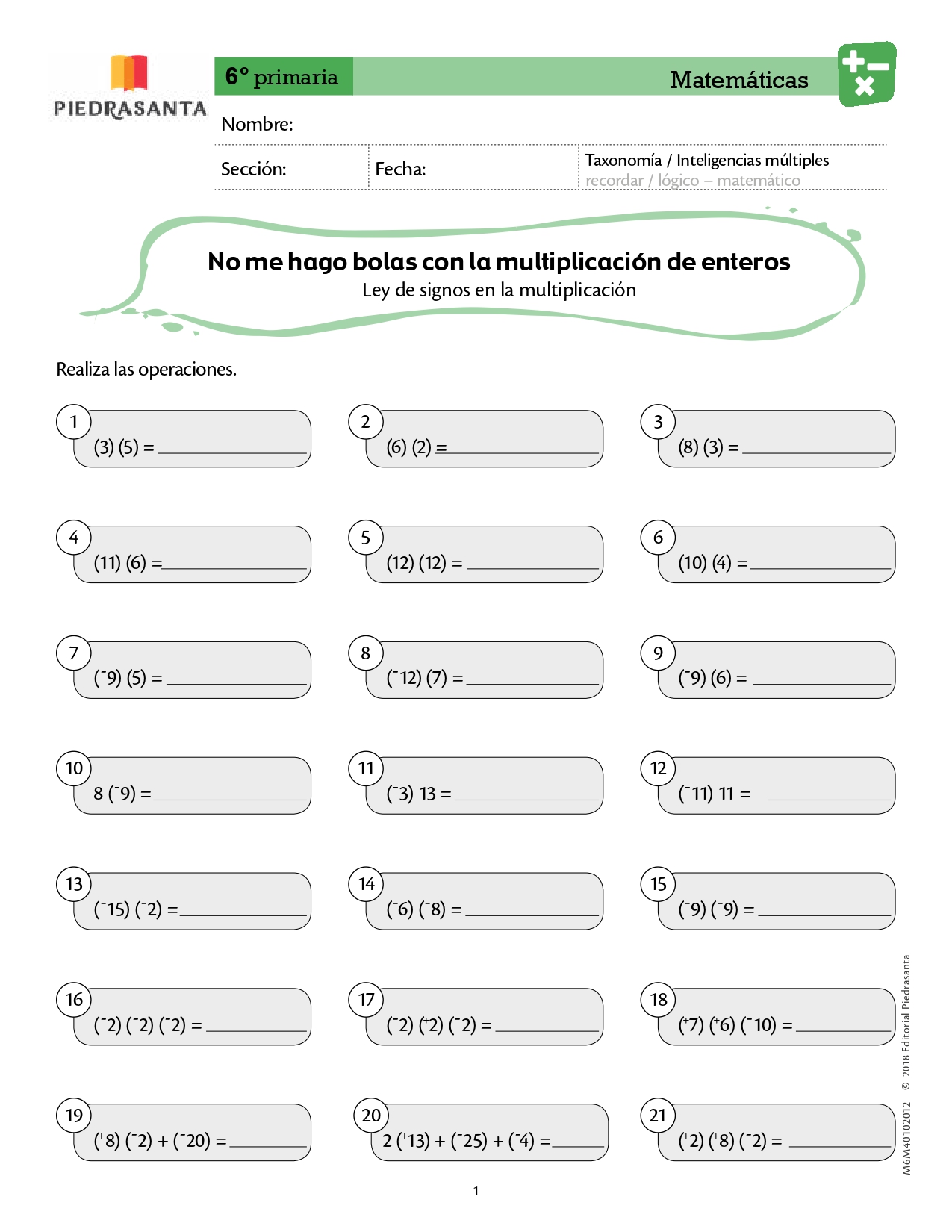This screenshot has width=952, height=1232.
Task: Click the 6° primaria green label
Action: click(x=284, y=76)
